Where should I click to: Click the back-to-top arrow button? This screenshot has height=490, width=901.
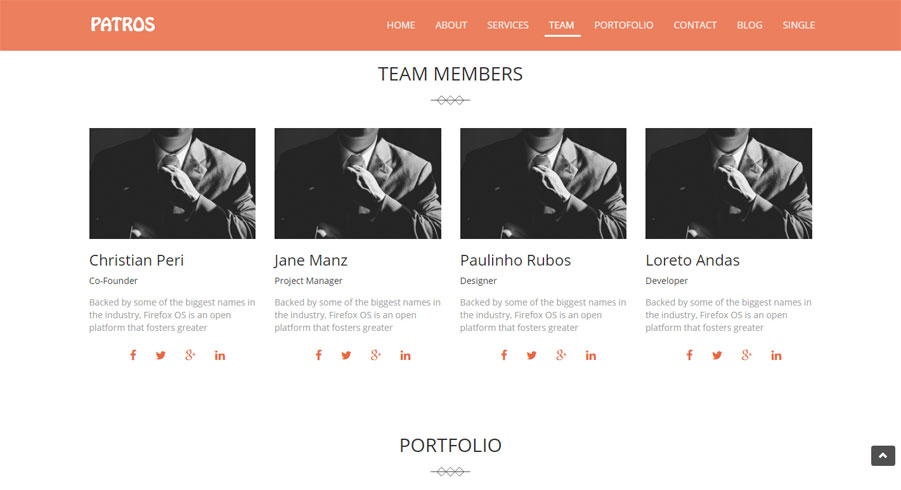883,456
